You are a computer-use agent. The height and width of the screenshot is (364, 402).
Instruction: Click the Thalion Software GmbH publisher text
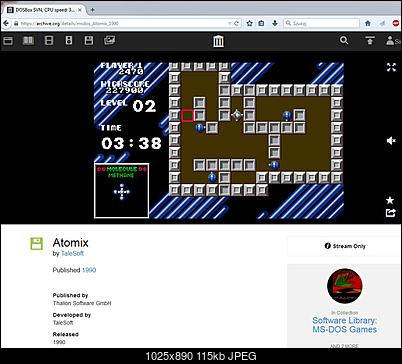[x=82, y=303]
